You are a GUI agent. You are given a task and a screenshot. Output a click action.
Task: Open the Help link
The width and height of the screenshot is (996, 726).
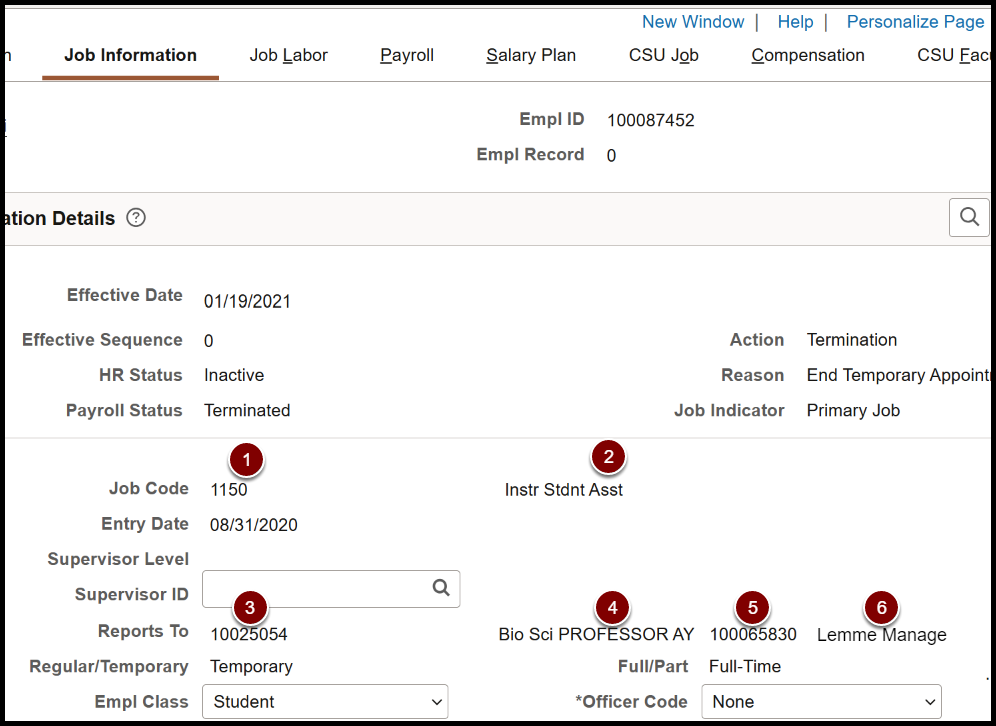pyautogui.click(x=795, y=22)
